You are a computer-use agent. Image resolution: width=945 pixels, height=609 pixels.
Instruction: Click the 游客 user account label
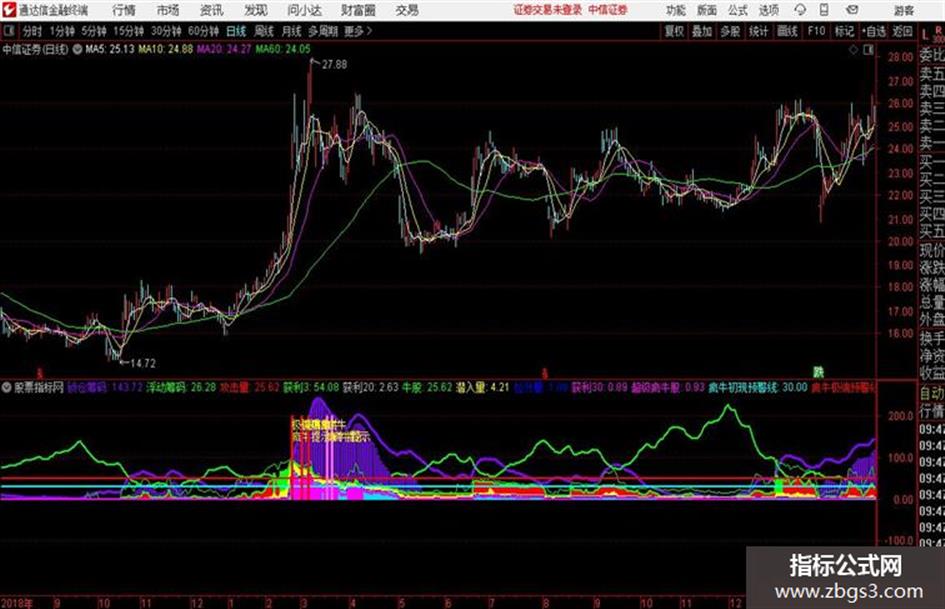903,10
